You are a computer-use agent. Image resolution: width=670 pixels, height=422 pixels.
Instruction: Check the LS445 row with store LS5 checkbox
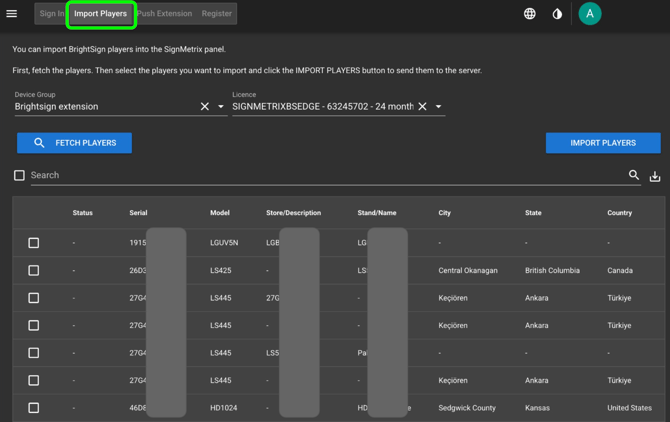click(x=33, y=353)
